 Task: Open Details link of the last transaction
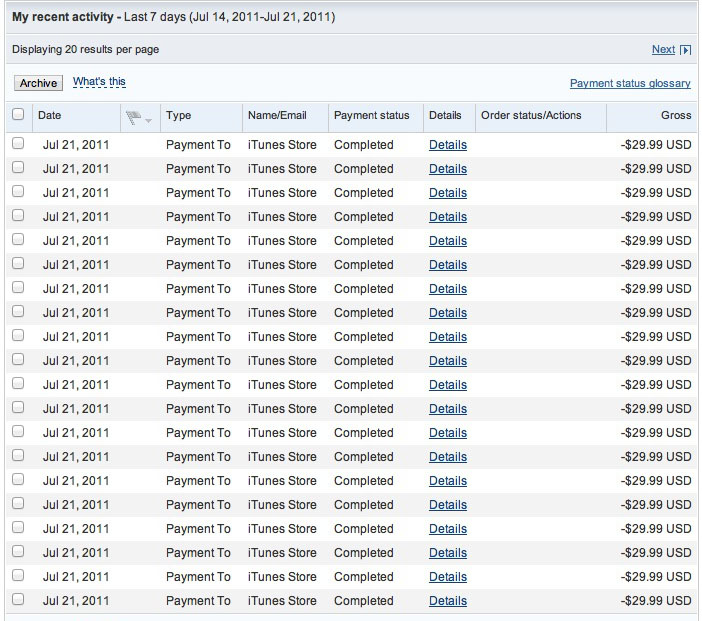click(448, 600)
